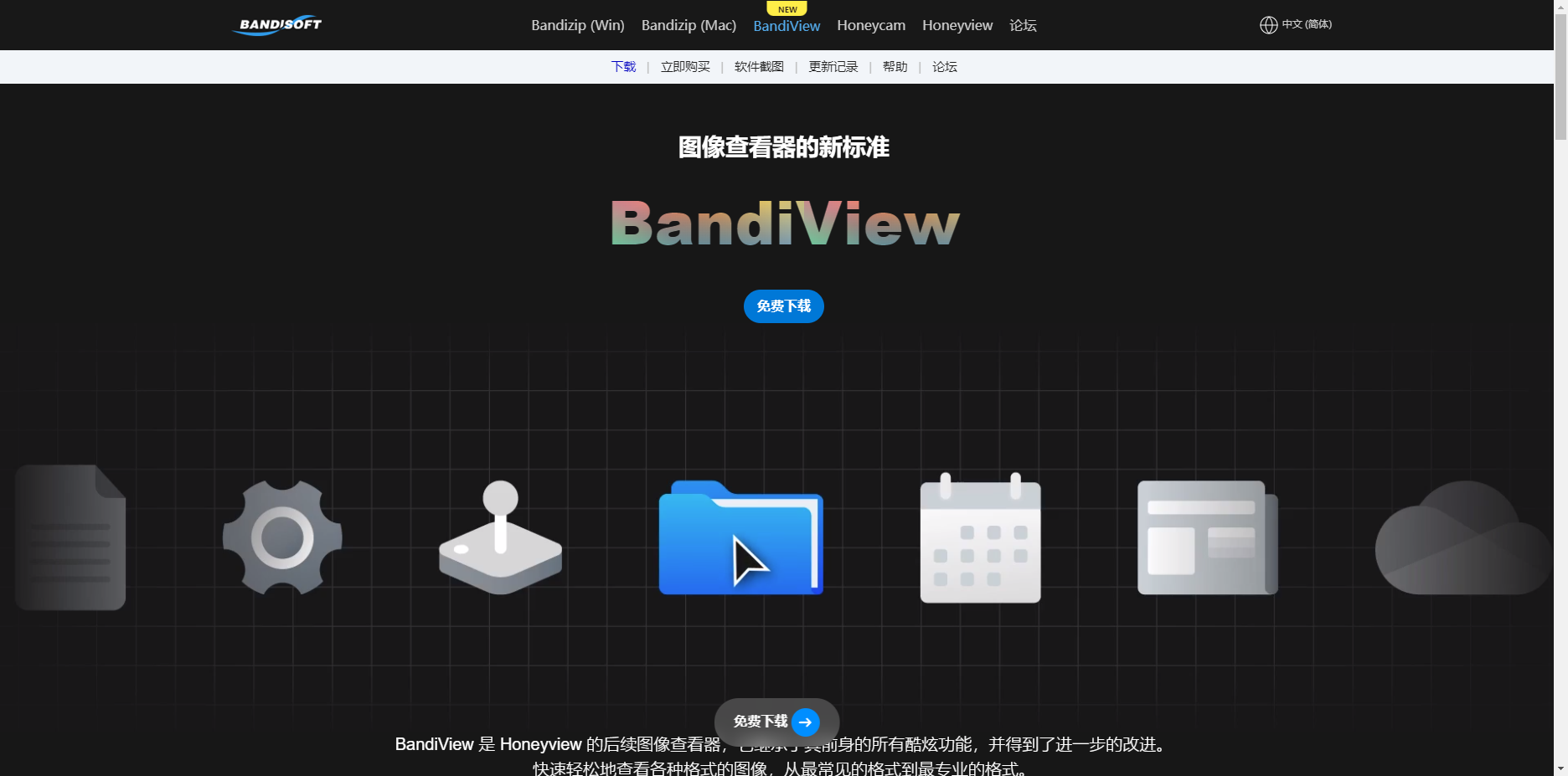Image resolution: width=1568 pixels, height=776 pixels.
Task: Click the floating gray 免费下载 pill button
Action: [776, 722]
